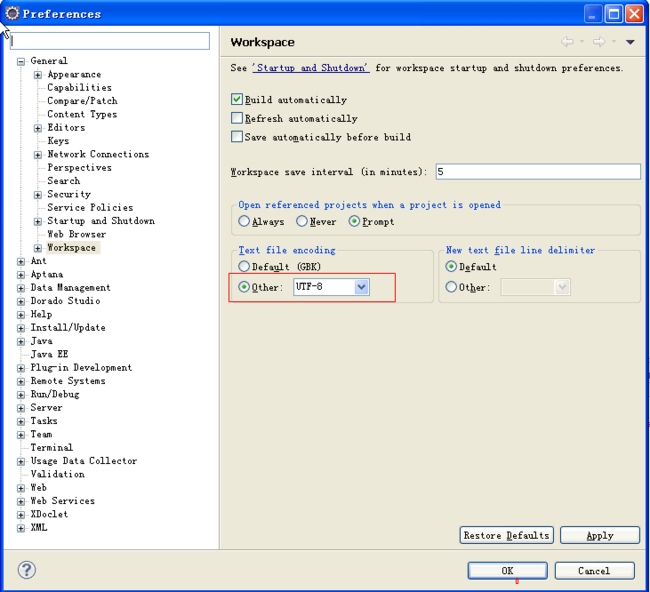This screenshot has height=592, width=650.
Task: Open the view menu triangle in Workspace header
Action: click(630, 42)
